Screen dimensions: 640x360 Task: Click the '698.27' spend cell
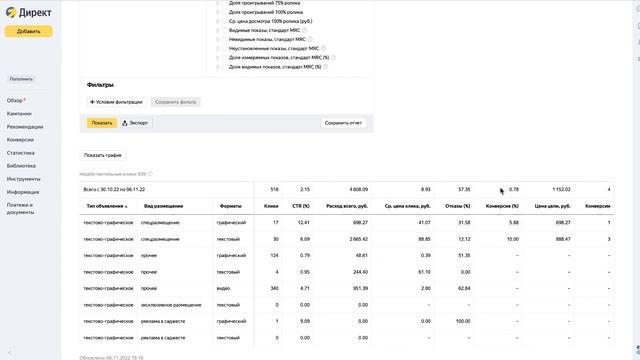coord(360,223)
